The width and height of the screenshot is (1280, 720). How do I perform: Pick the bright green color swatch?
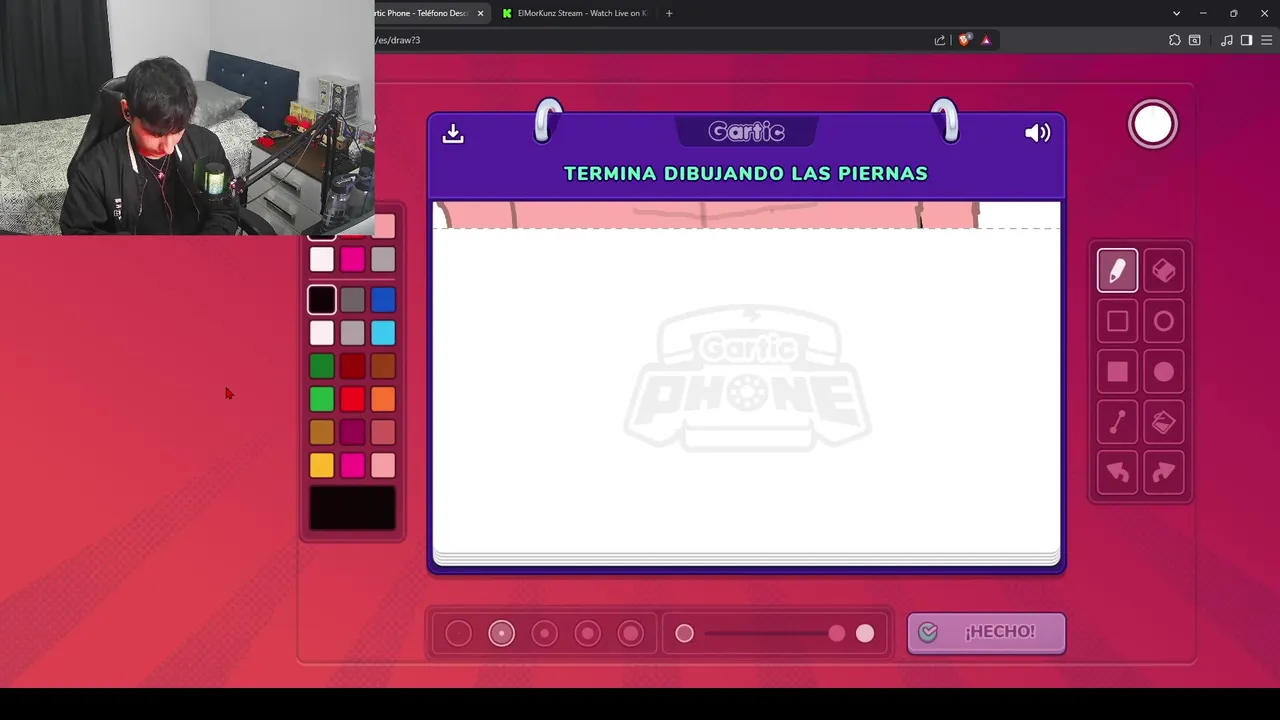tap(322, 400)
